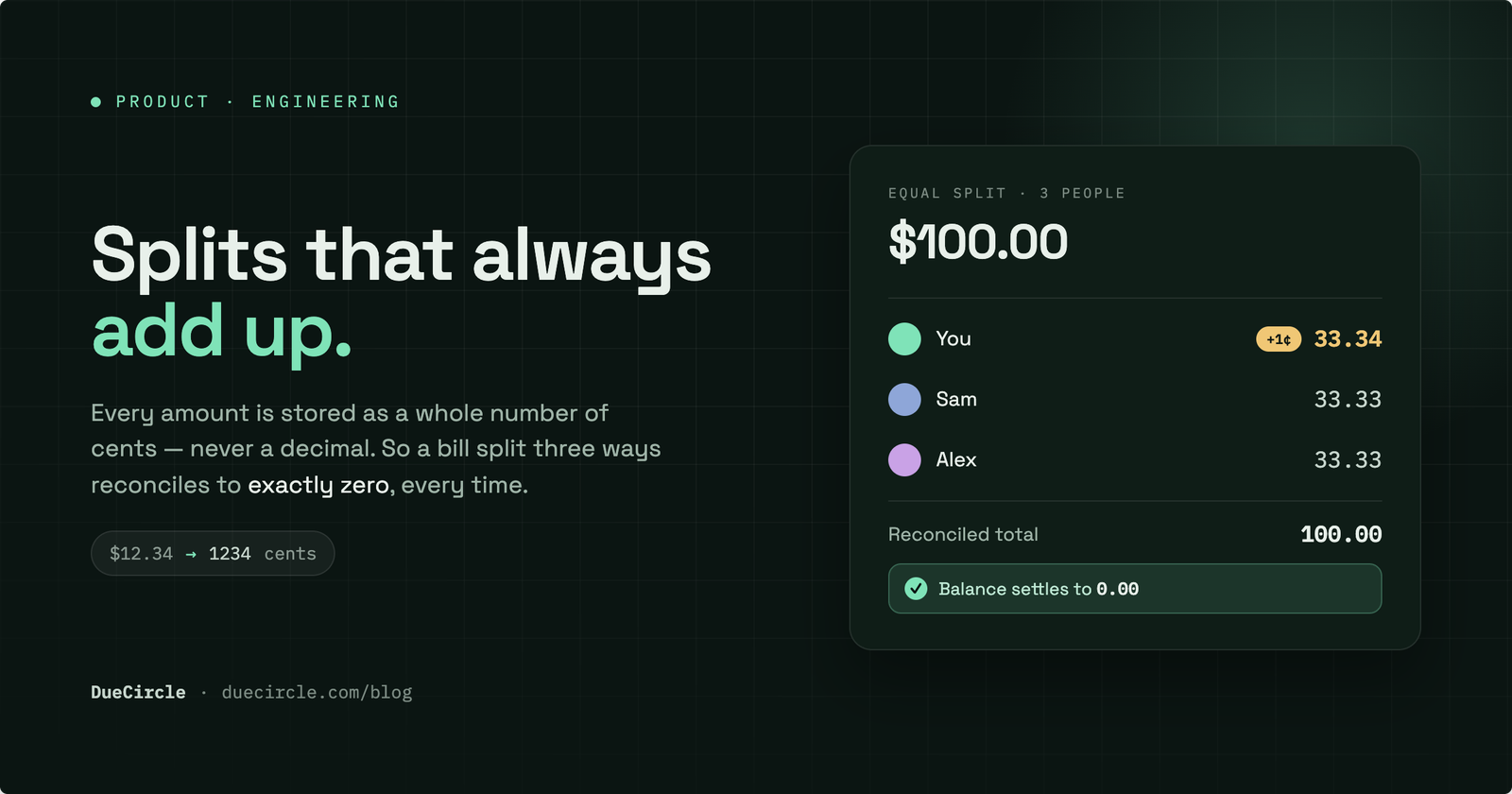The width and height of the screenshot is (1512, 794).
Task: Click Sam's blue avatar circle
Action: tap(904, 399)
